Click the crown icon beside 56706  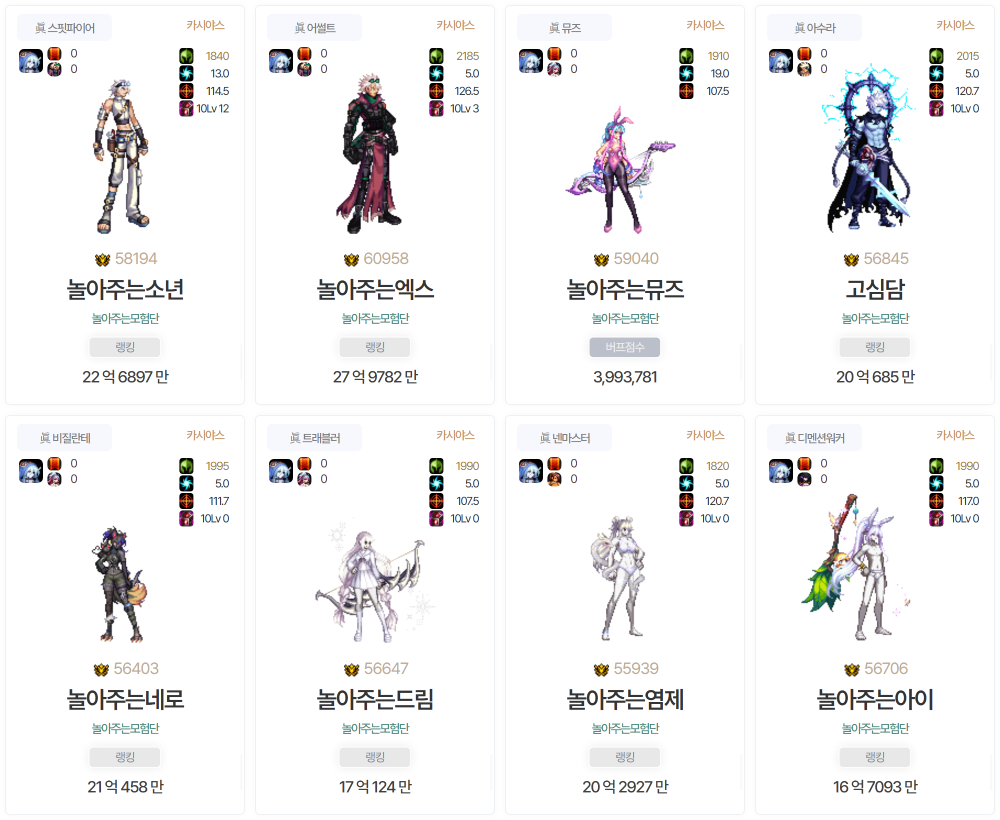(852, 670)
